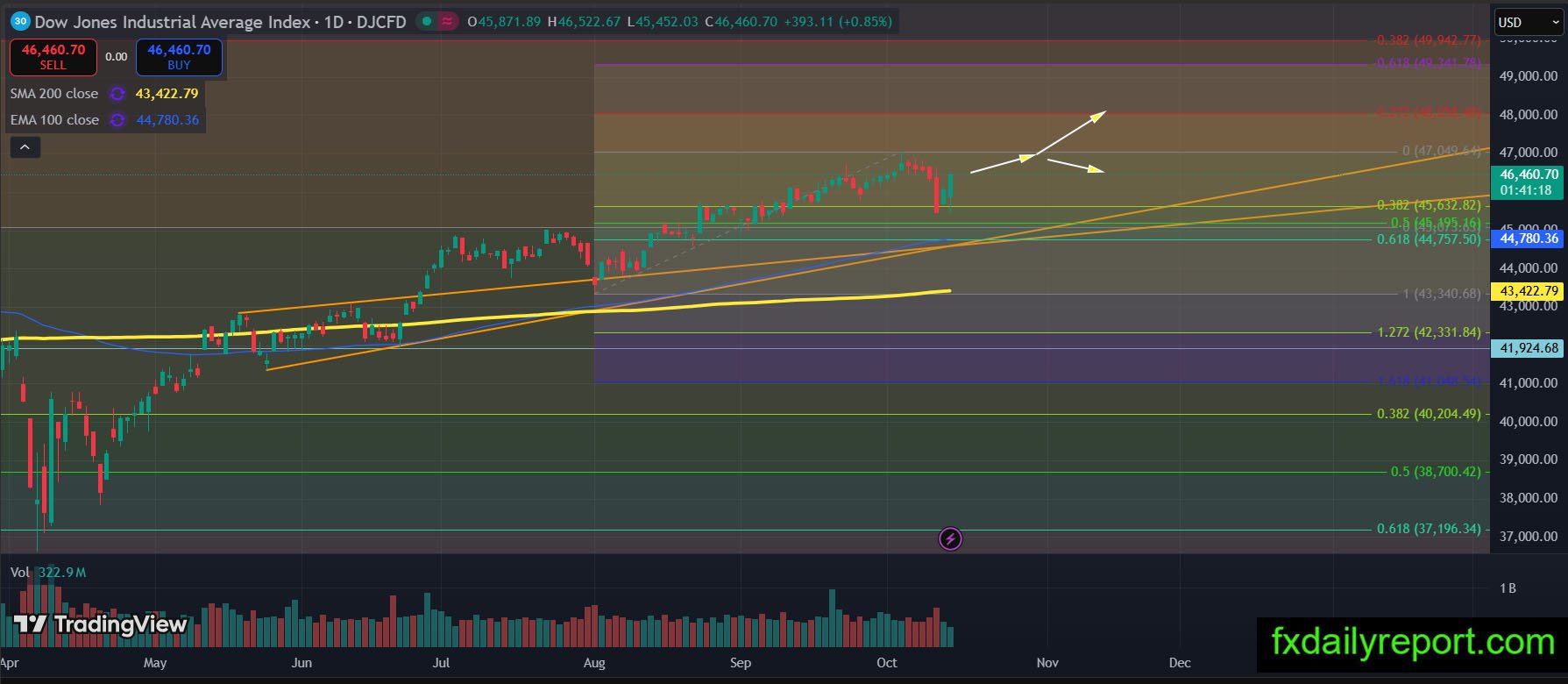
Task: Click the Dec label on time axis
Action: 1180,663
